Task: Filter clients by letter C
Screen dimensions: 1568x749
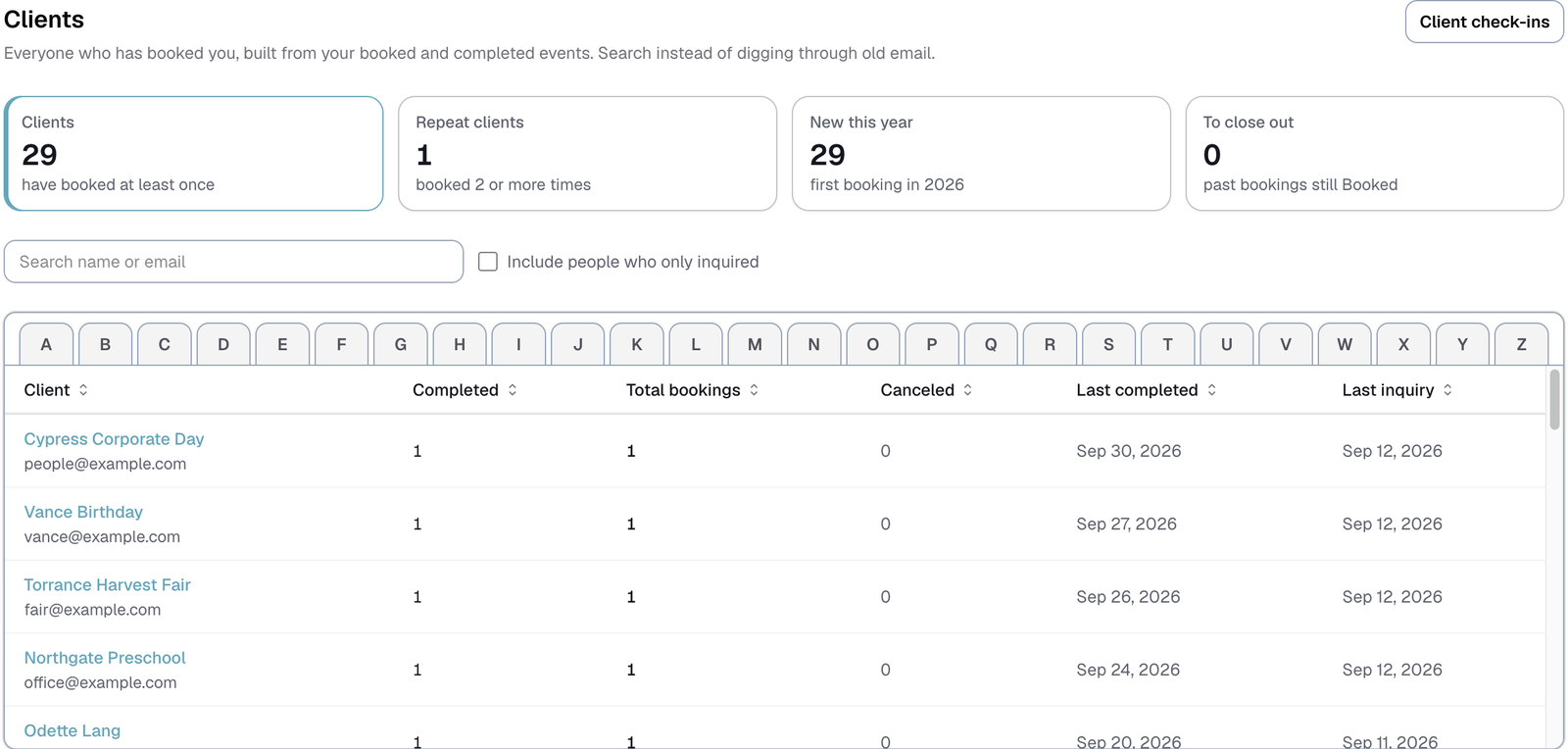Action: point(165,344)
